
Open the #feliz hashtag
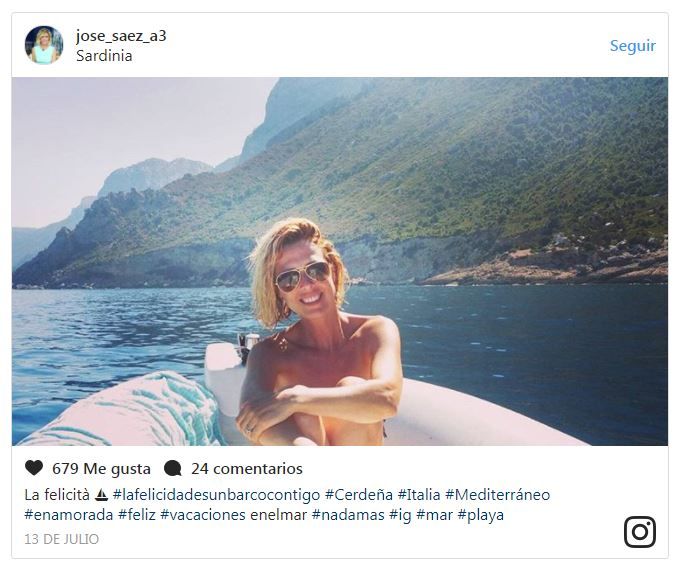(137, 515)
